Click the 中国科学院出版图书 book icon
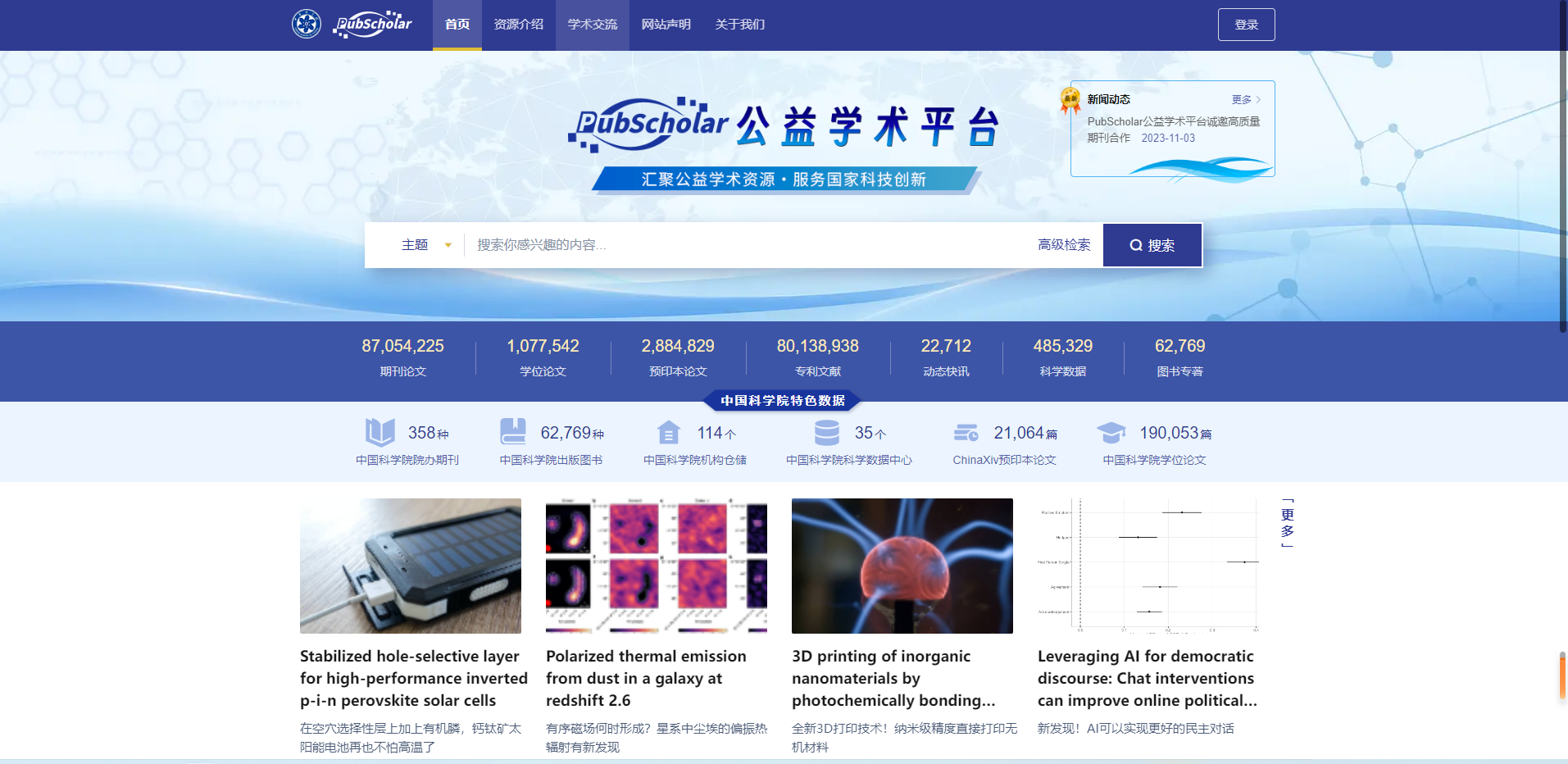Viewport: 1568px width, 764px height. pos(513,432)
